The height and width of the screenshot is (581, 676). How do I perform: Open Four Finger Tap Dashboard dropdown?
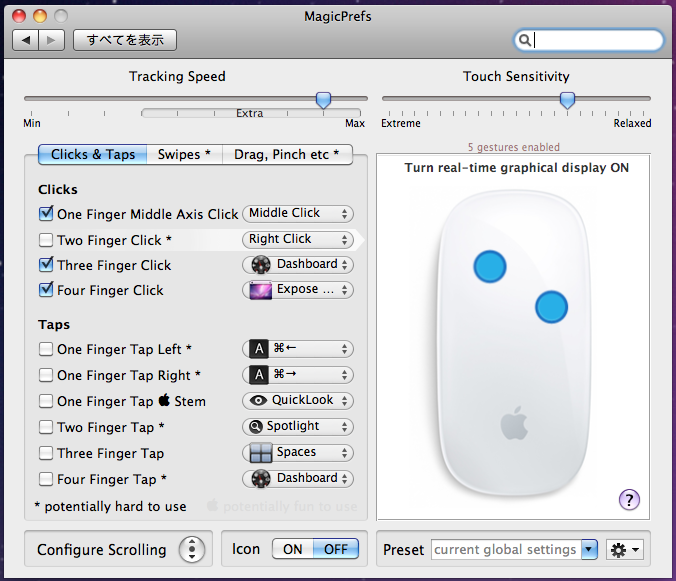click(298, 478)
